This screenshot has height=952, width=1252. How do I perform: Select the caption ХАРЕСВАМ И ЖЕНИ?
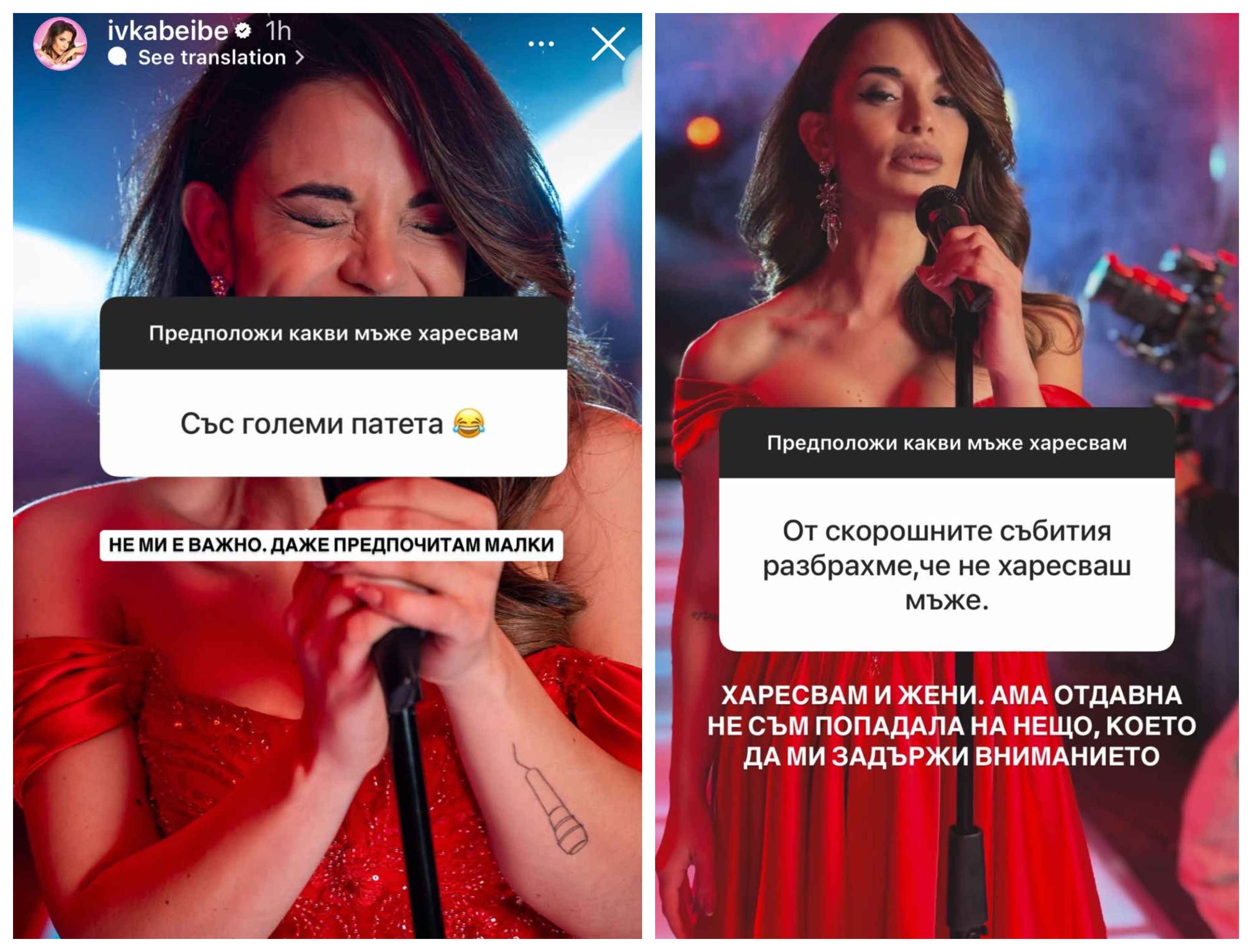click(951, 726)
